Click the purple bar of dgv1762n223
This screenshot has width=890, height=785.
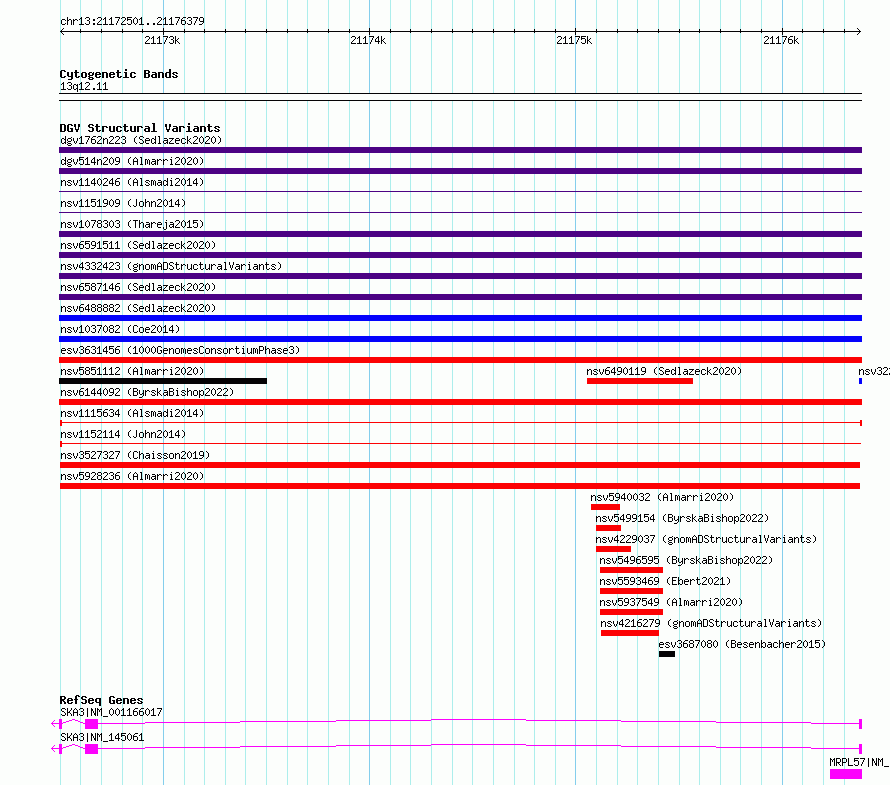click(x=460, y=150)
